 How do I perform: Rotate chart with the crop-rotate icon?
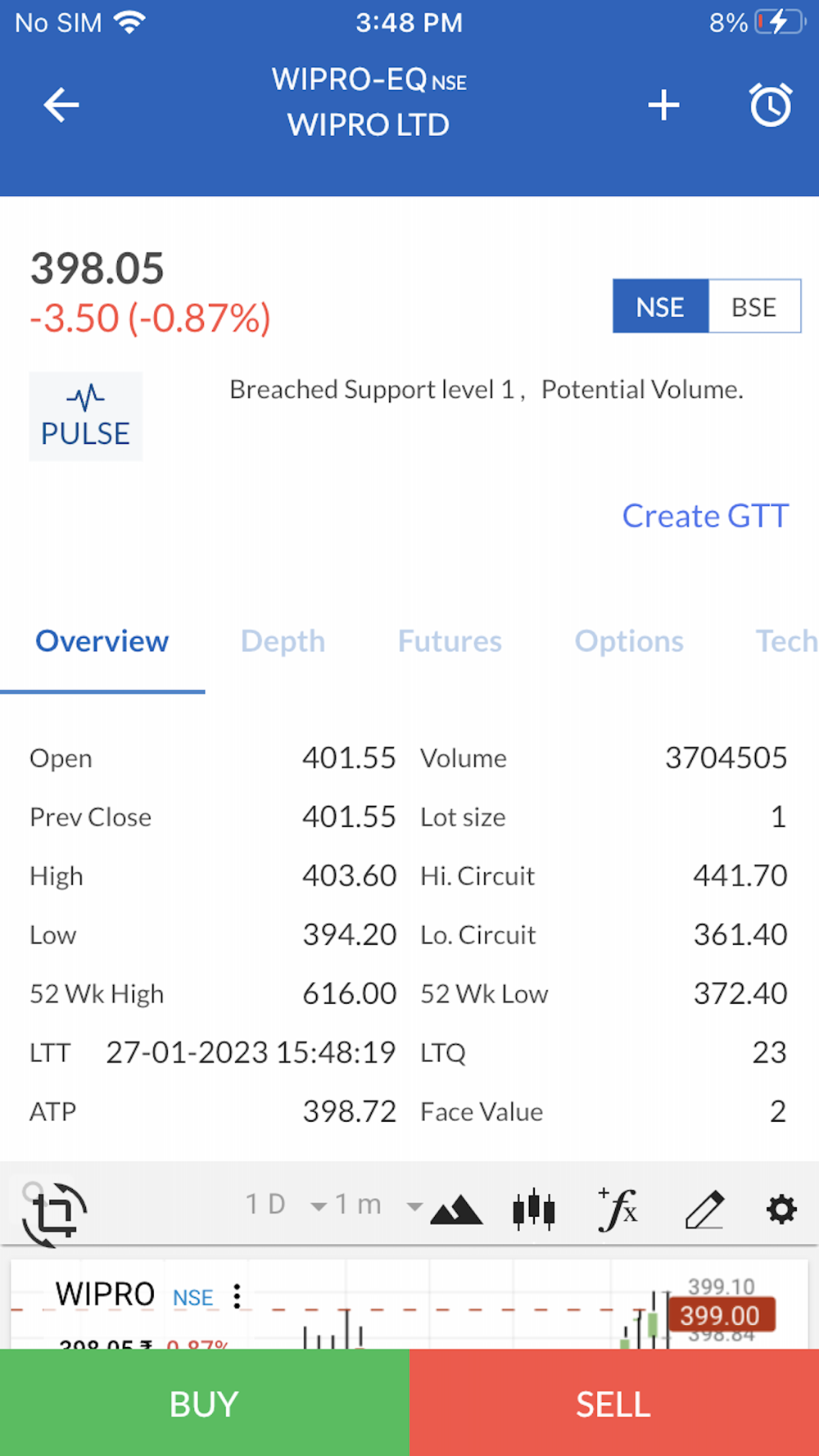(x=54, y=1214)
